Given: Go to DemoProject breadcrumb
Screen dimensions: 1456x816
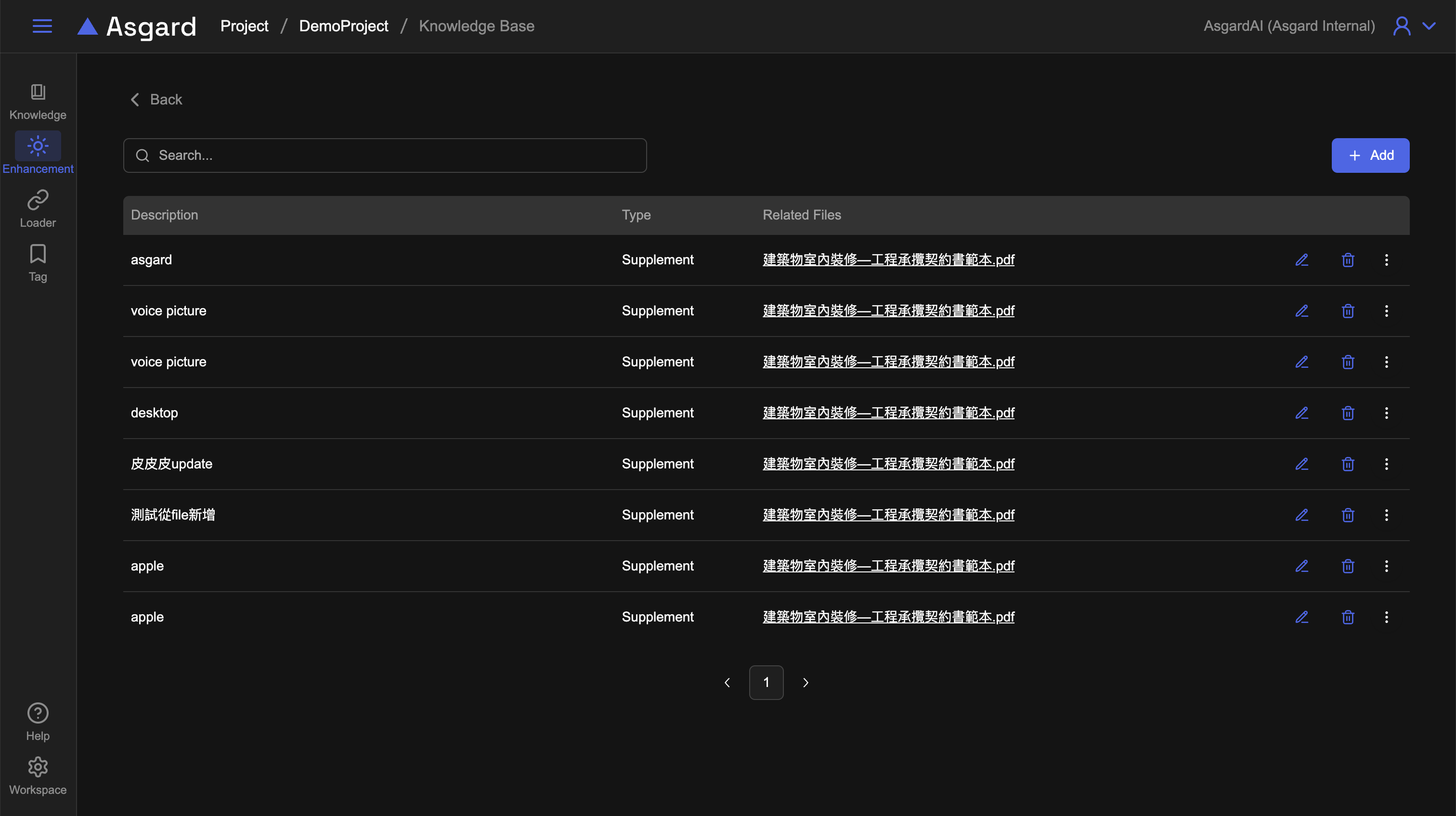Looking at the screenshot, I should pyautogui.click(x=343, y=26).
